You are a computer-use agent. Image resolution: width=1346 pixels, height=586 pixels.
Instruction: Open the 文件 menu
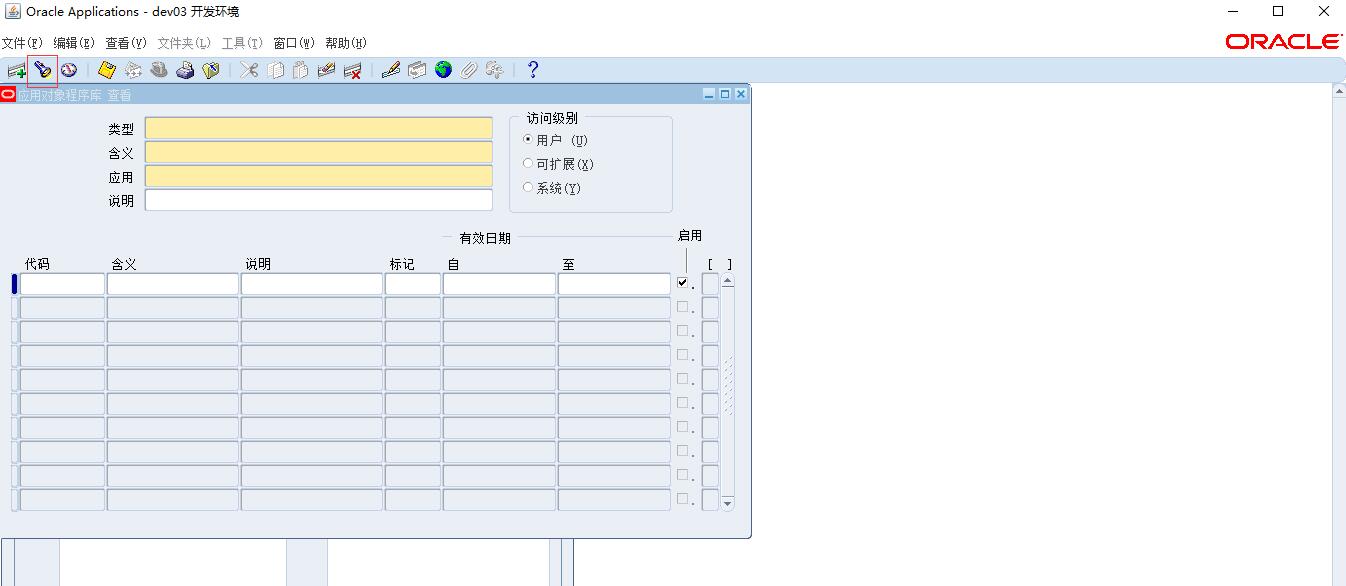[22, 43]
